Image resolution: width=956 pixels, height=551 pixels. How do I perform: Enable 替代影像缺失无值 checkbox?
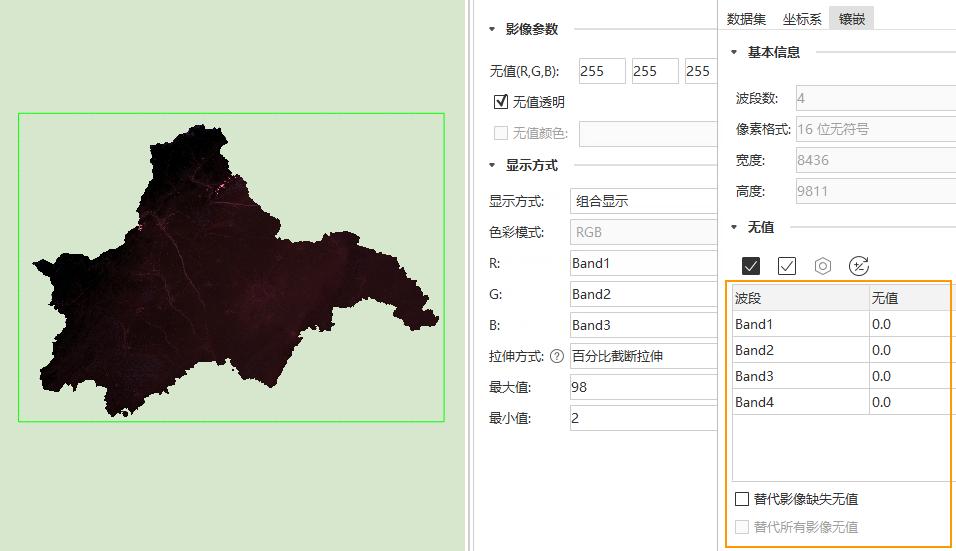point(742,499)
